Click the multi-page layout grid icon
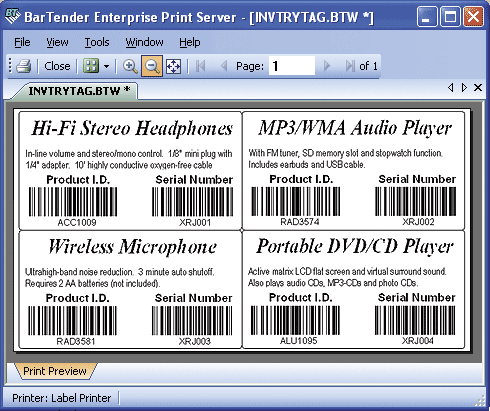Image resolution: width=490 pixels, height=411 pixels. point(91,66)
